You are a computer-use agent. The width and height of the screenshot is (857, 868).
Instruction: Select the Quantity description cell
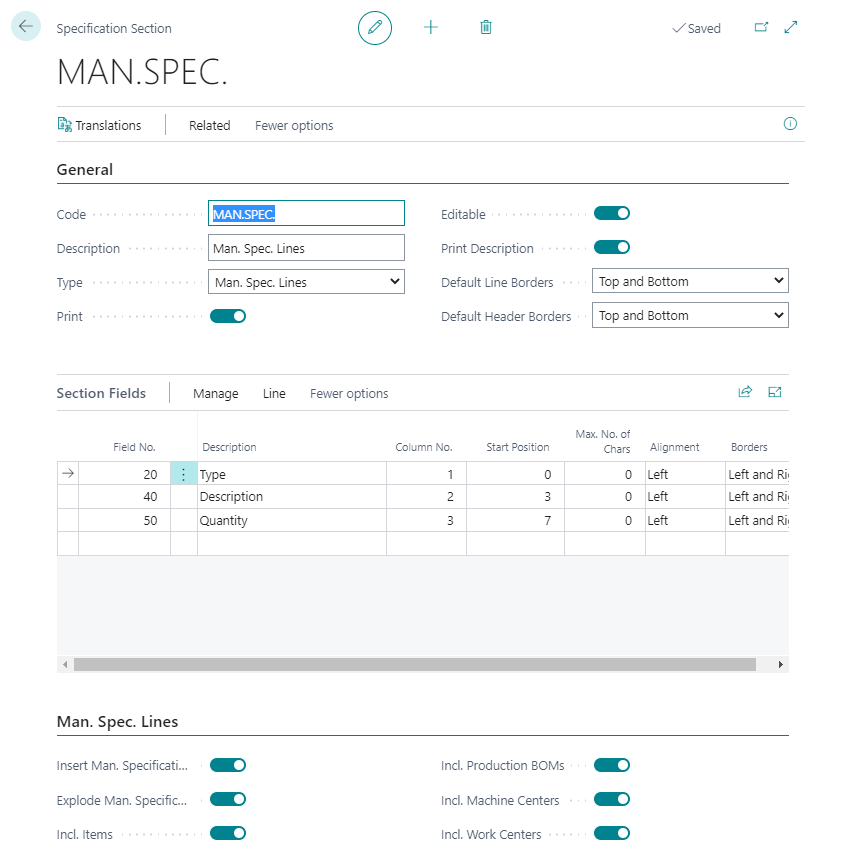point(292,520)
